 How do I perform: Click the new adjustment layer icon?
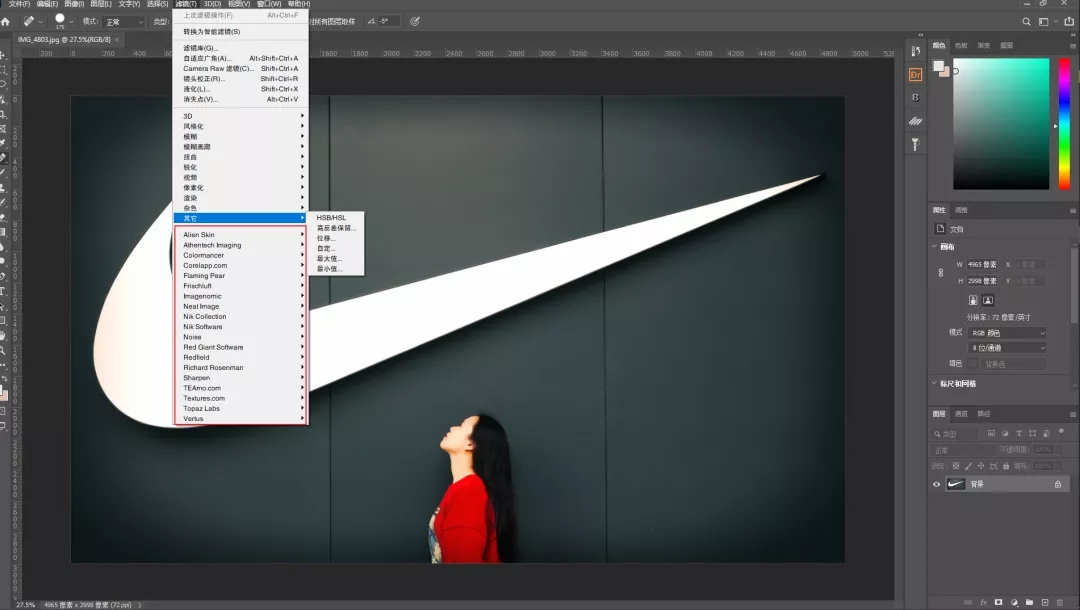point(1014,602)
